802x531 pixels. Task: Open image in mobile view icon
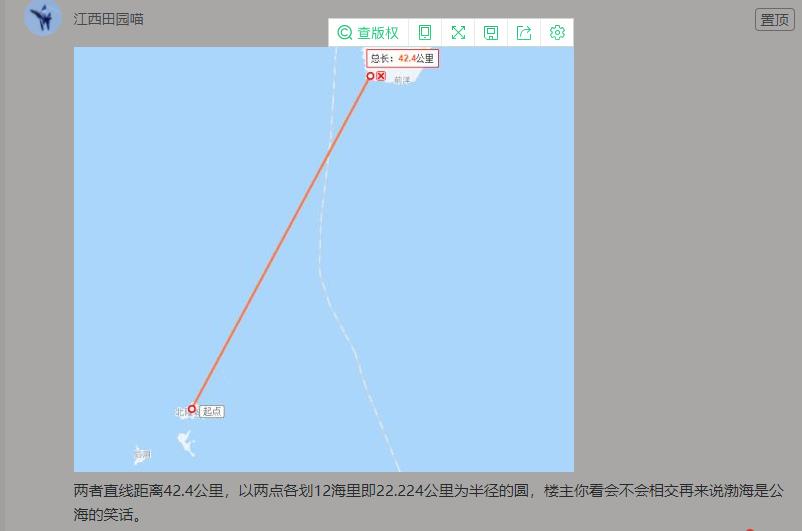coord(425,33)
